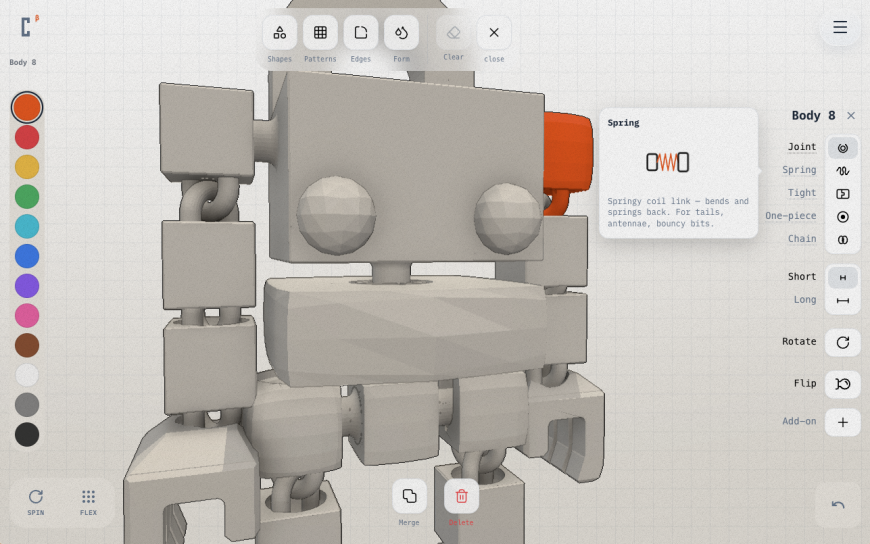
Task: Pick the purple color swatch
Action: pyautogui.click(x=27, y=286)
